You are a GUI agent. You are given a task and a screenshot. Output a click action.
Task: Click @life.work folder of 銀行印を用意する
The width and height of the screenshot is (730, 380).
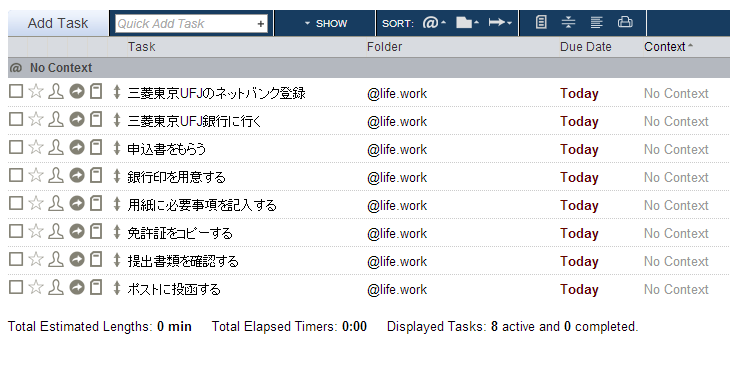[x=397, y=177]
